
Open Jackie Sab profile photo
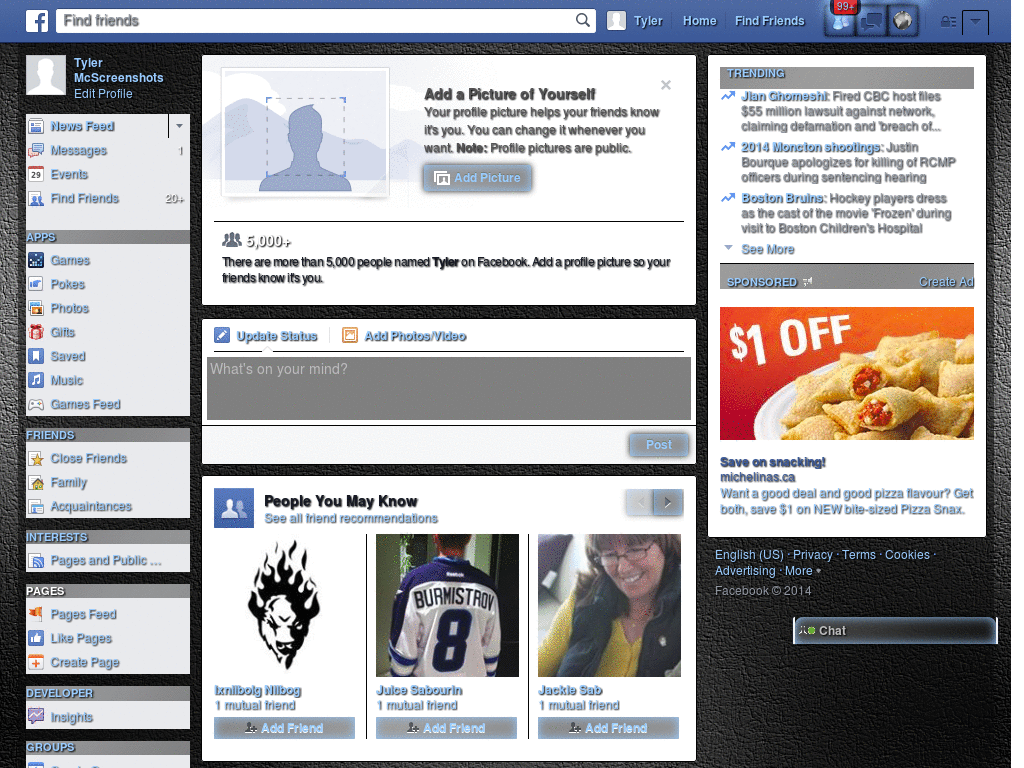pos(609,605)
